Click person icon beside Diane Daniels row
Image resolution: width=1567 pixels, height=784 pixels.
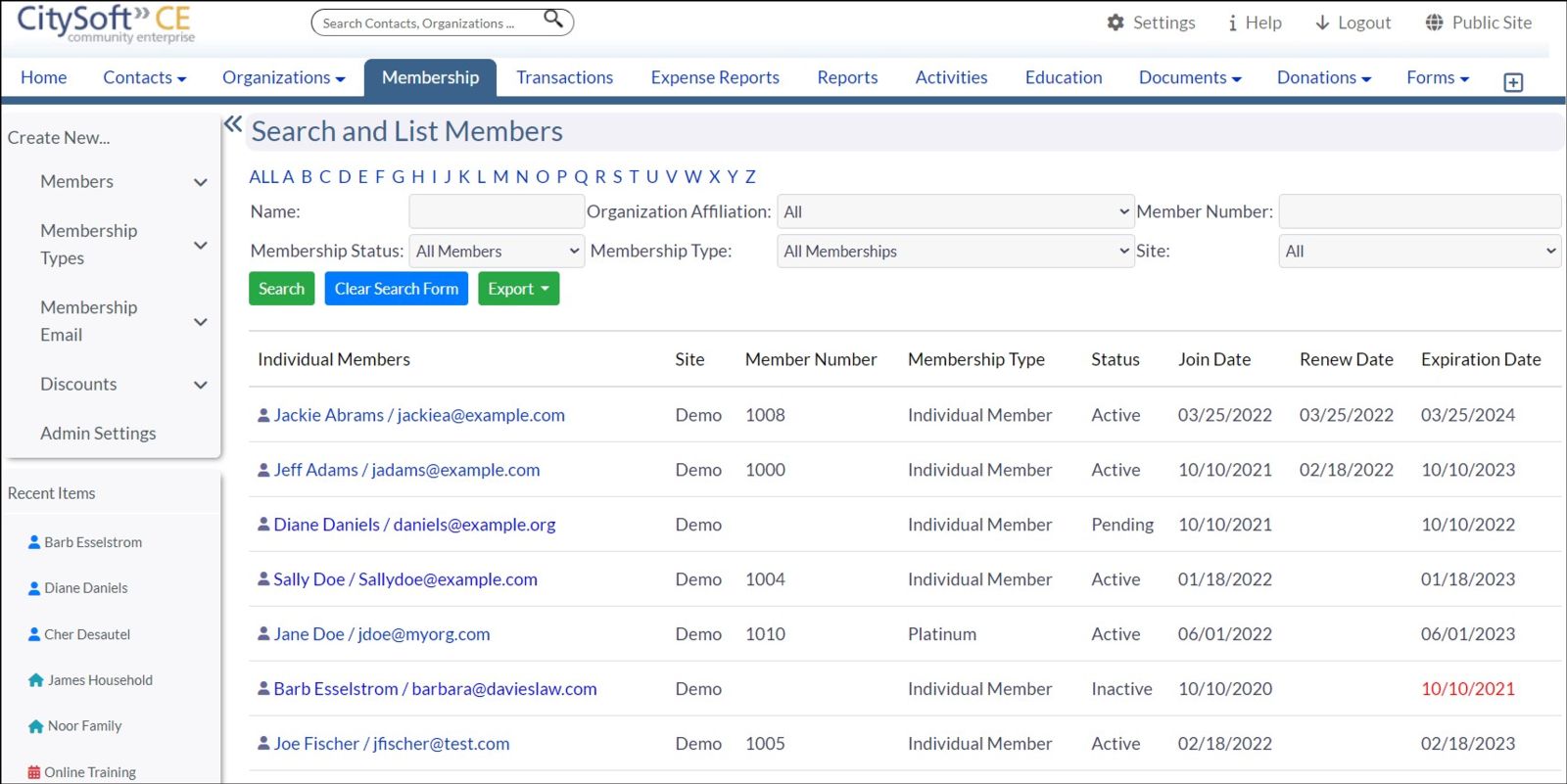pos(263,525)
